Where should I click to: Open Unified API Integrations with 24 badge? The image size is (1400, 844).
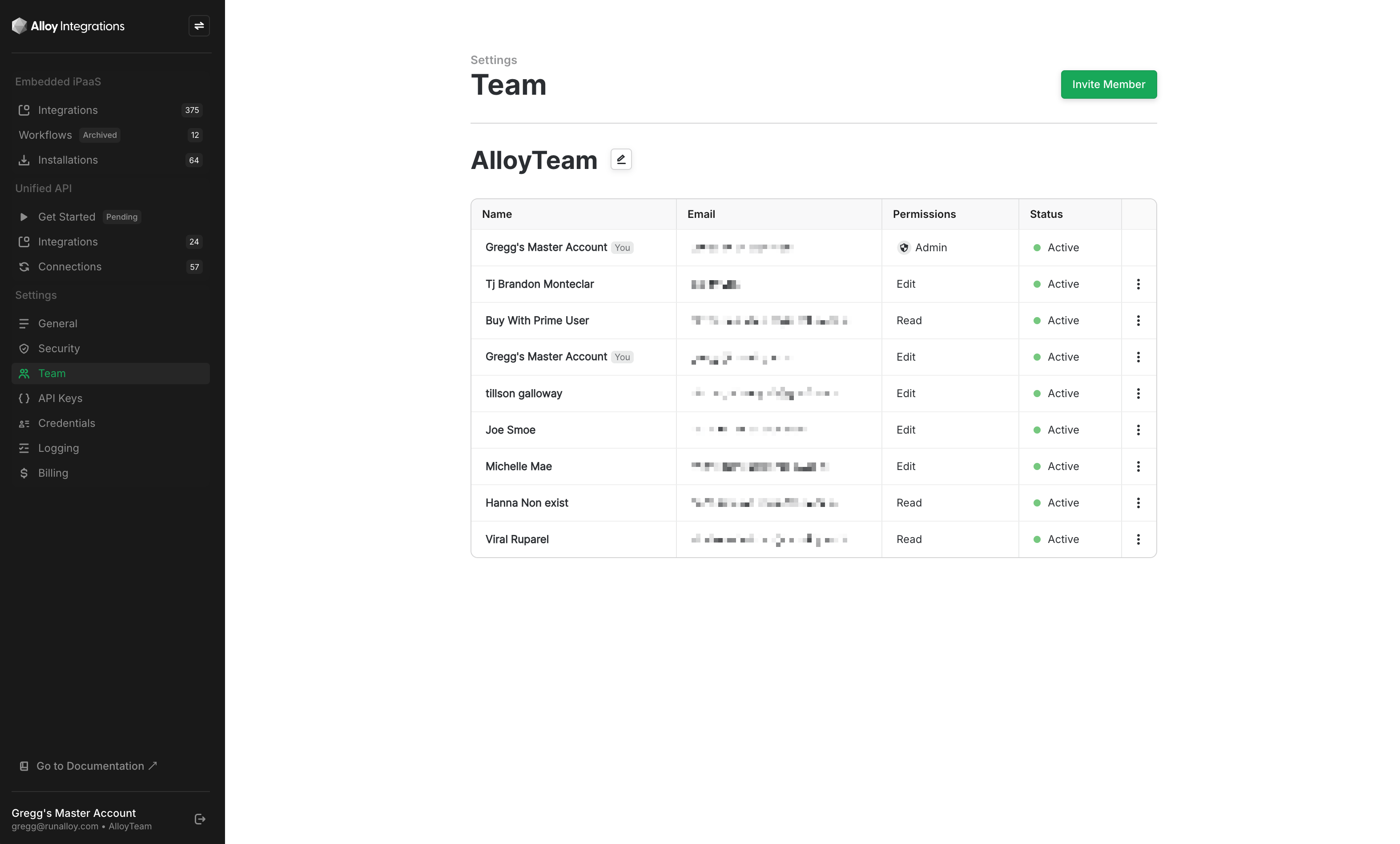[x=111, y=242]
